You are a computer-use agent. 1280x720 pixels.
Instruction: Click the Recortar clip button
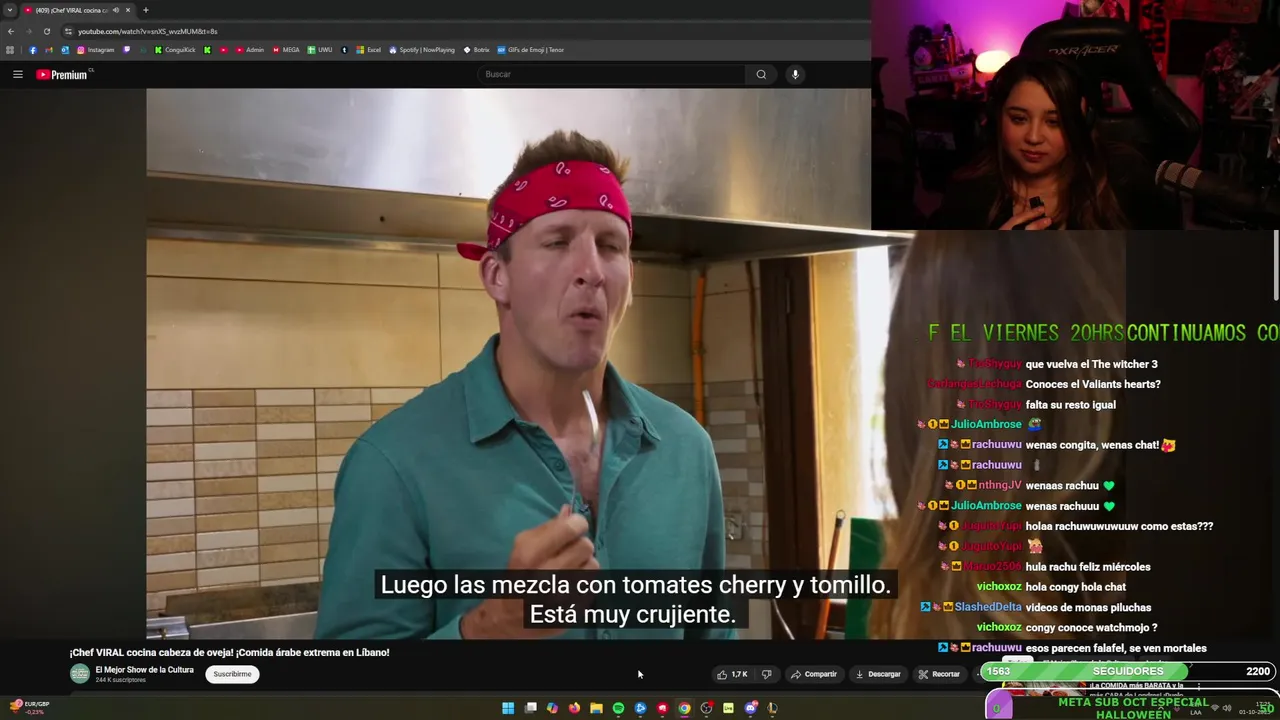pyautogui.click(x=940, y=674)
